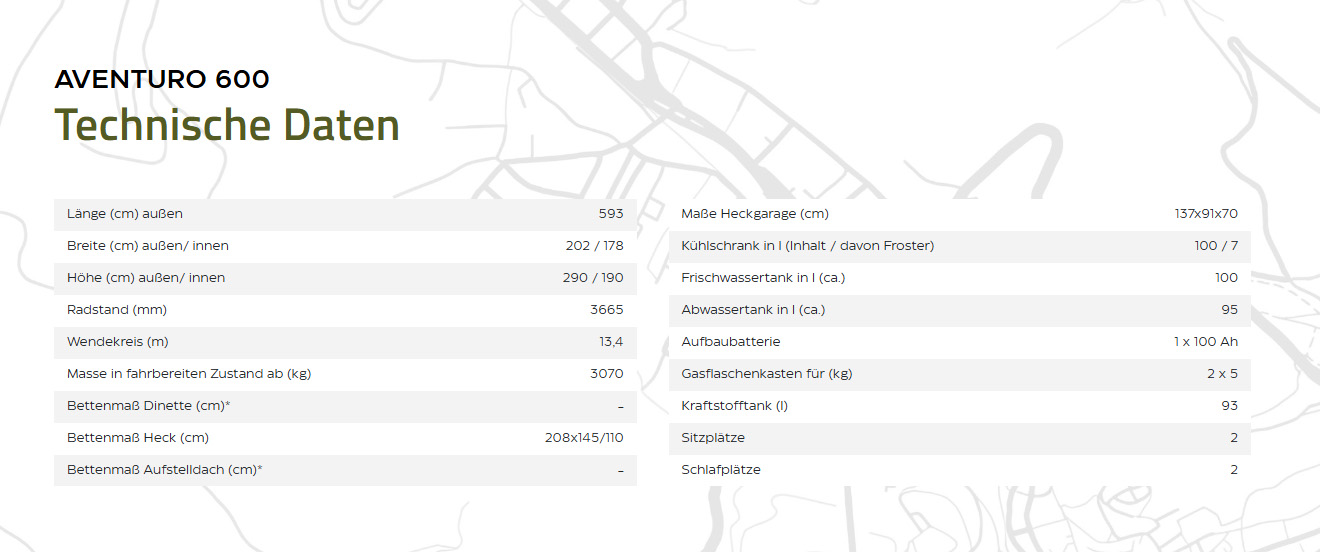
Task: Click the Gasflaschenkasten für (kg) label
Action: pyautogui.click(x=766, y=374)
